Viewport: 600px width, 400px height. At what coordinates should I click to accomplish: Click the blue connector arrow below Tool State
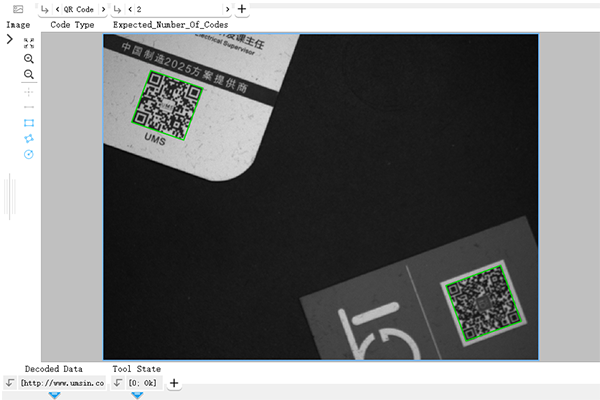[137, 395]
